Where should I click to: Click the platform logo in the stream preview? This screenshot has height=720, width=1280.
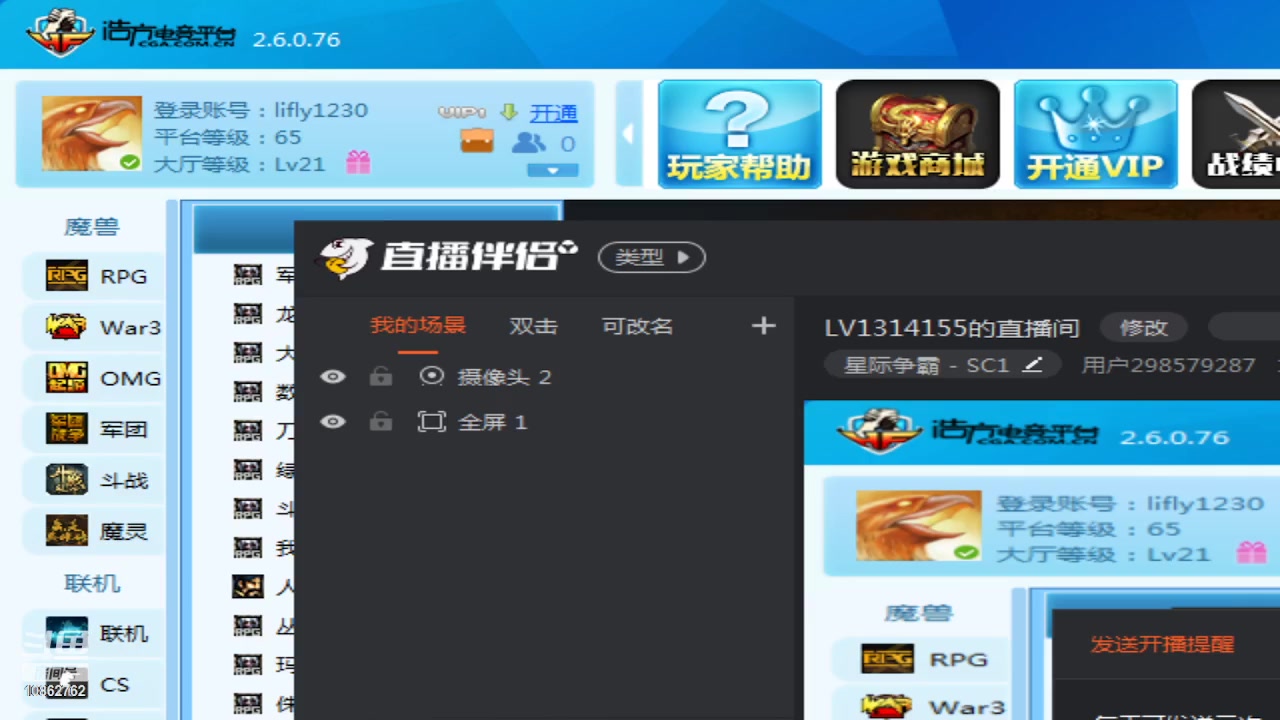pos(968,433)
